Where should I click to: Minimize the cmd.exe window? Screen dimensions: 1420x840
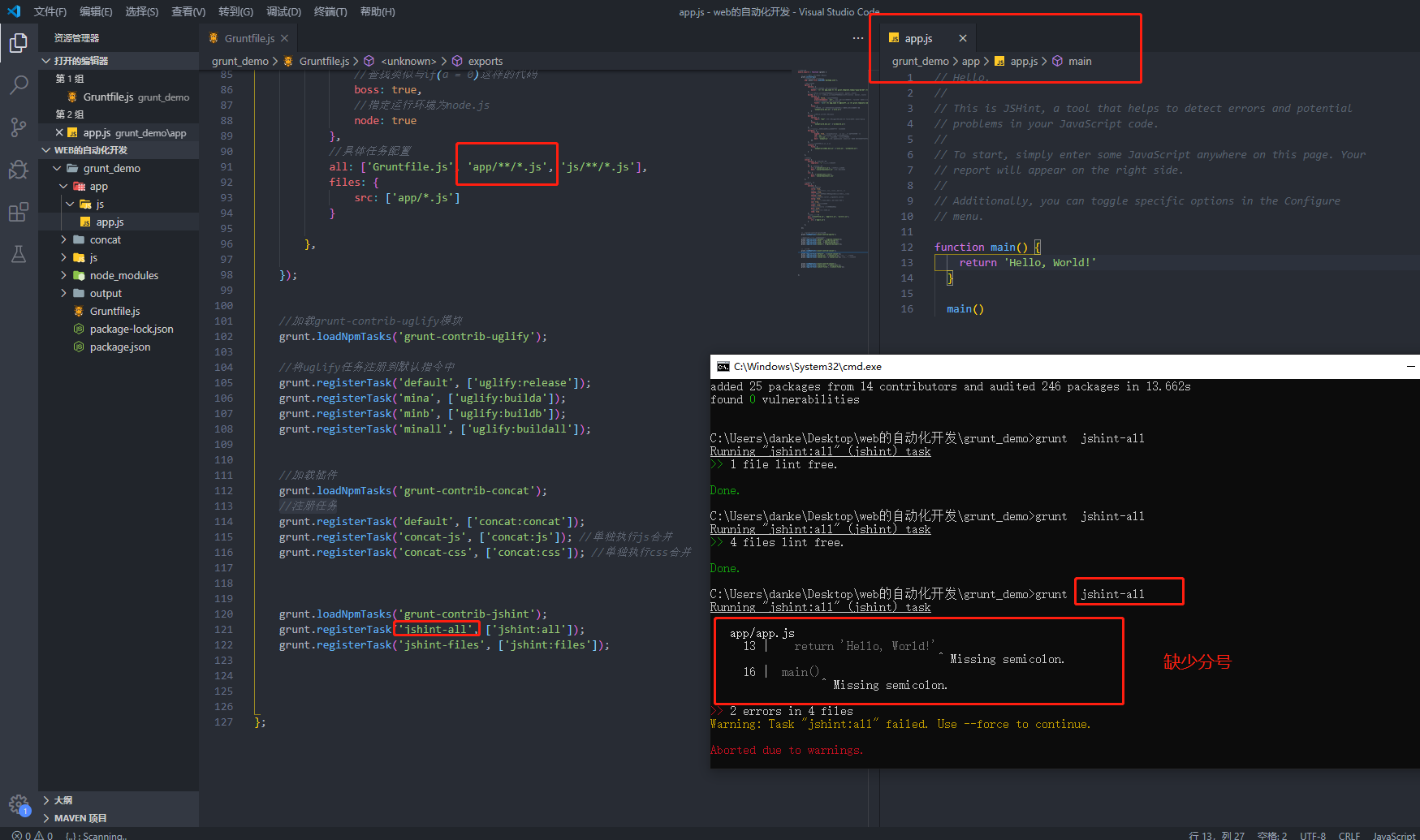(x=1410, y=367)
